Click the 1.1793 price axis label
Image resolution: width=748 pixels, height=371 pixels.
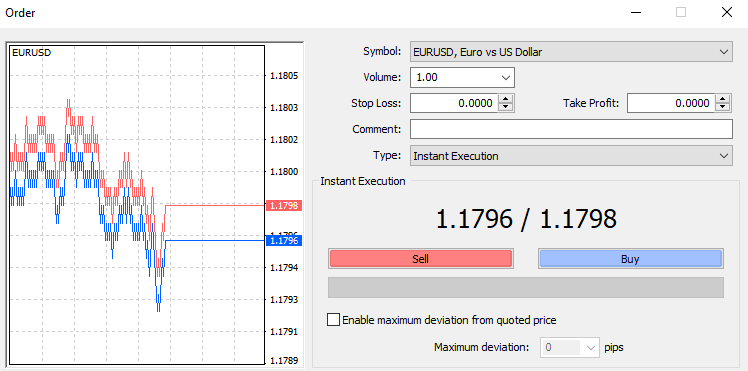pos(284,299)
